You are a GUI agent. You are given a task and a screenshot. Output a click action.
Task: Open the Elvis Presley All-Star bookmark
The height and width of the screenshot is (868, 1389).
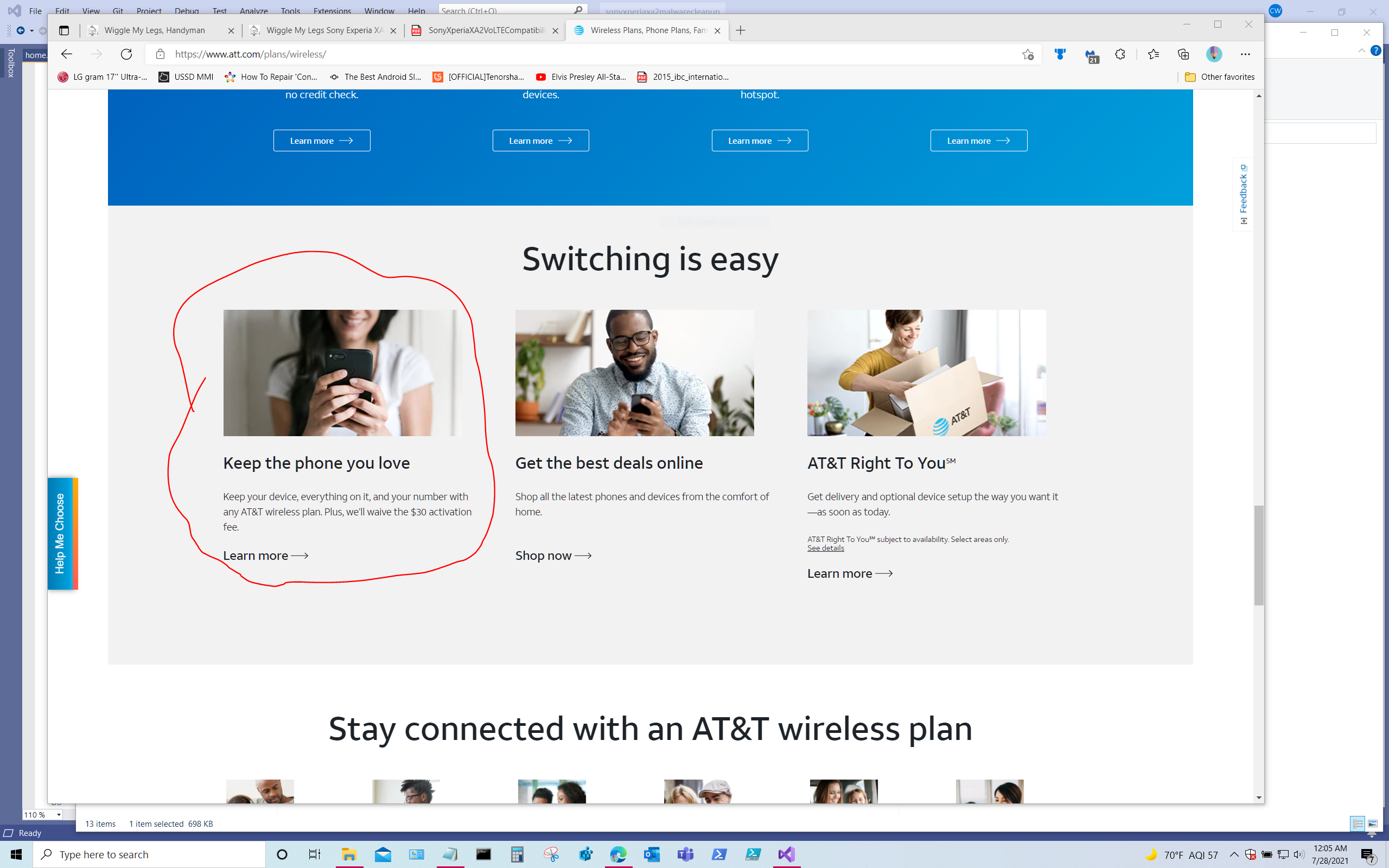pyautogui.click(x=581, y=77)
